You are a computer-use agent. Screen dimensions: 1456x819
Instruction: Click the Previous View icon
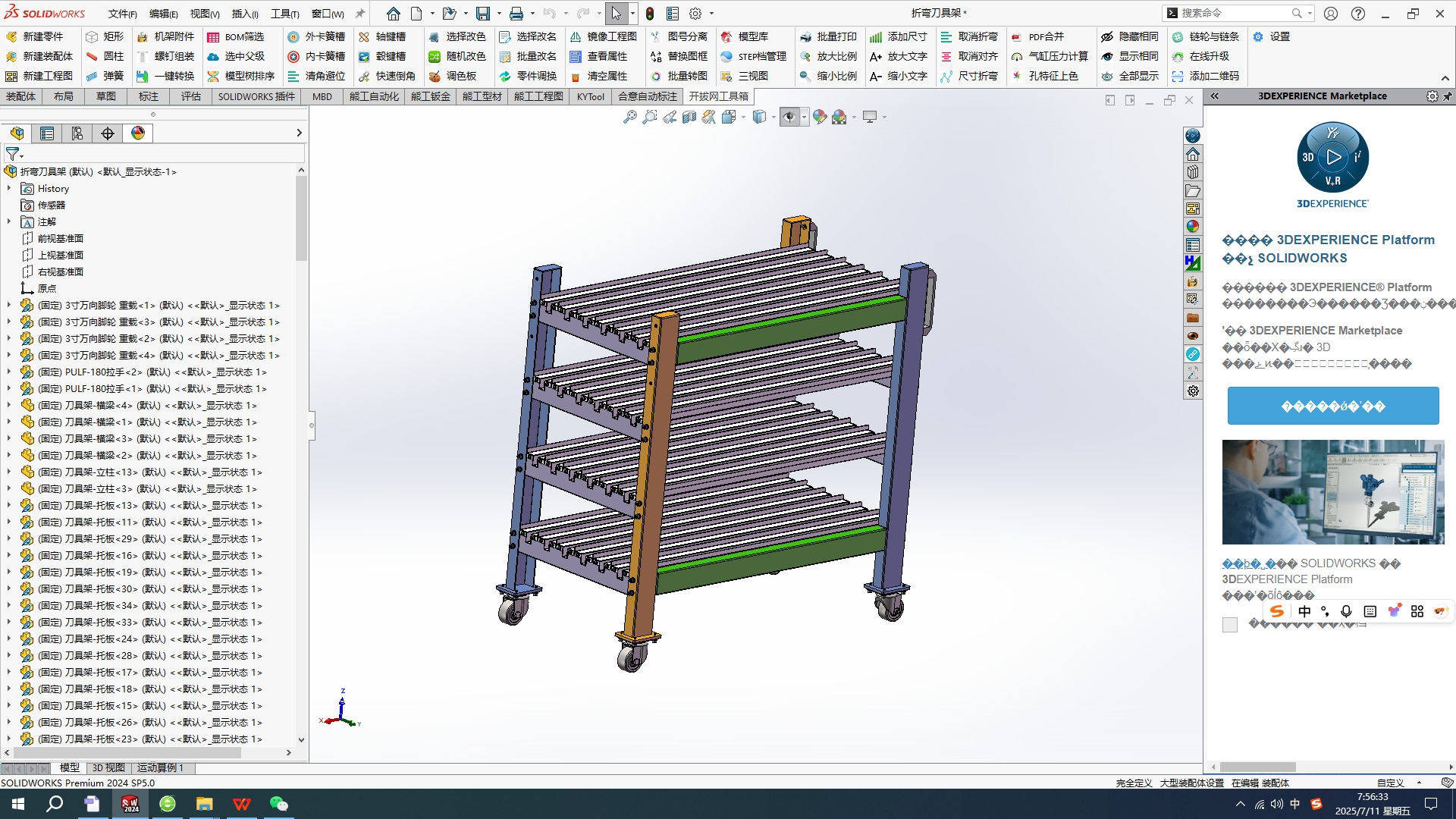[x=669, y=117]
